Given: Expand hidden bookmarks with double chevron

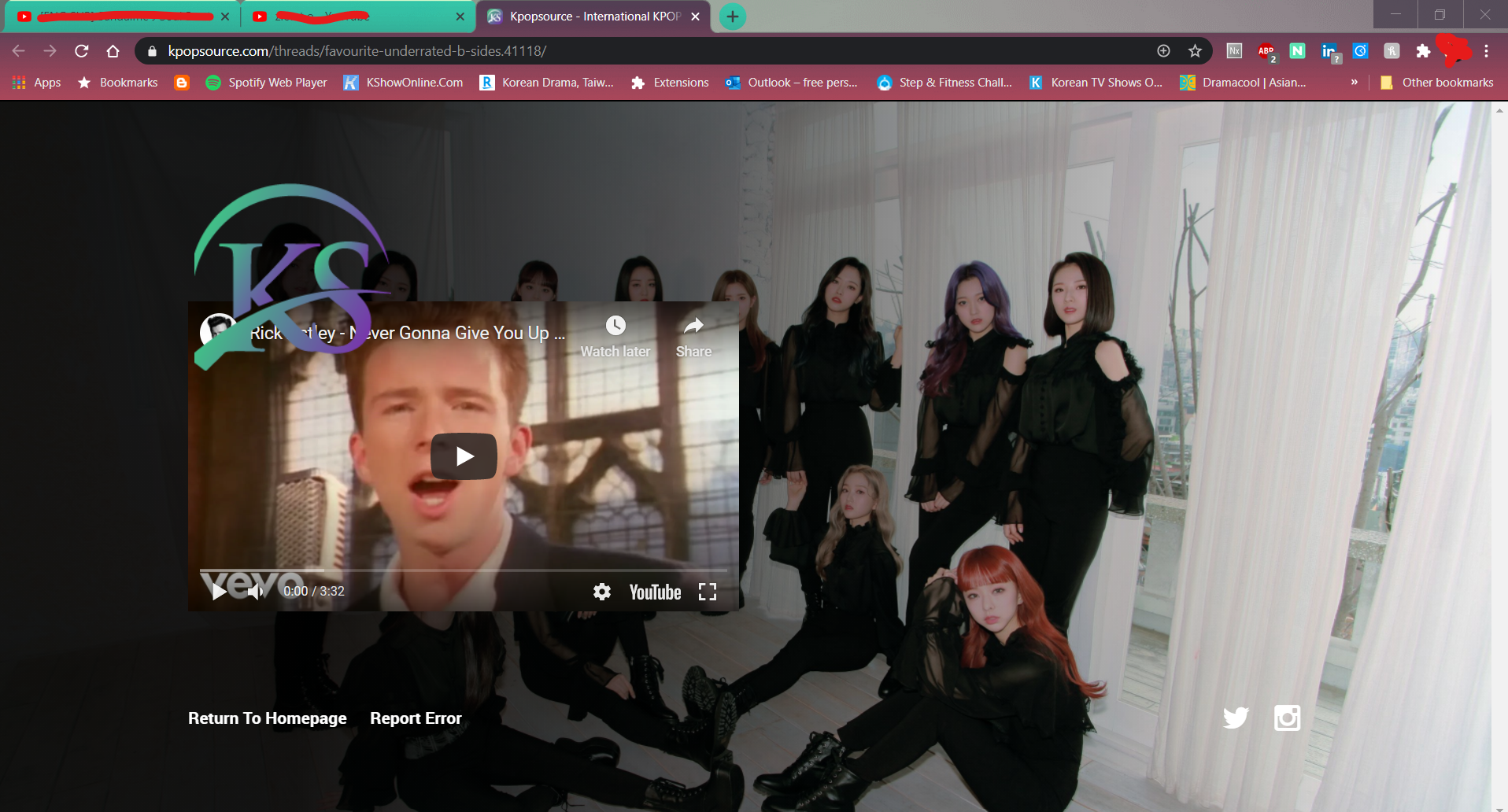Looking at the screenshot, I should pos(1354,82).
